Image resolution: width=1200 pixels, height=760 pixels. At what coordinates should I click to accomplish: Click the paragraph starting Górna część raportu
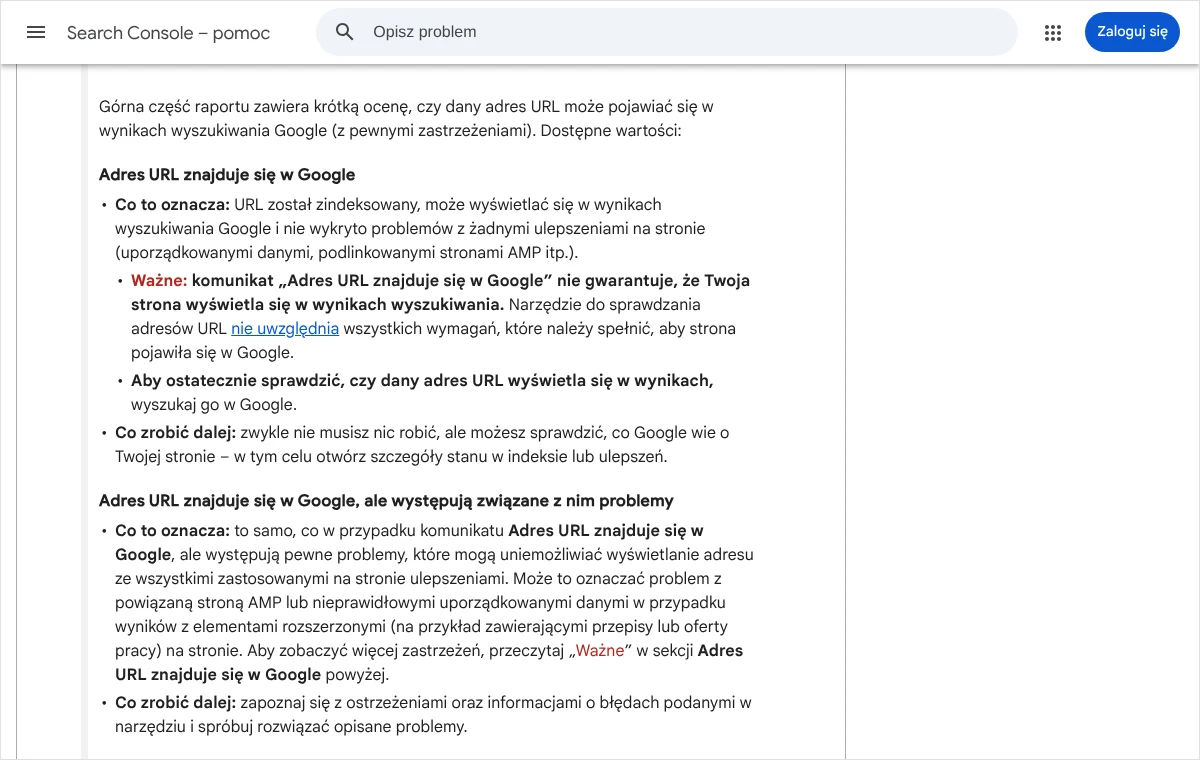tap(406, 119)
